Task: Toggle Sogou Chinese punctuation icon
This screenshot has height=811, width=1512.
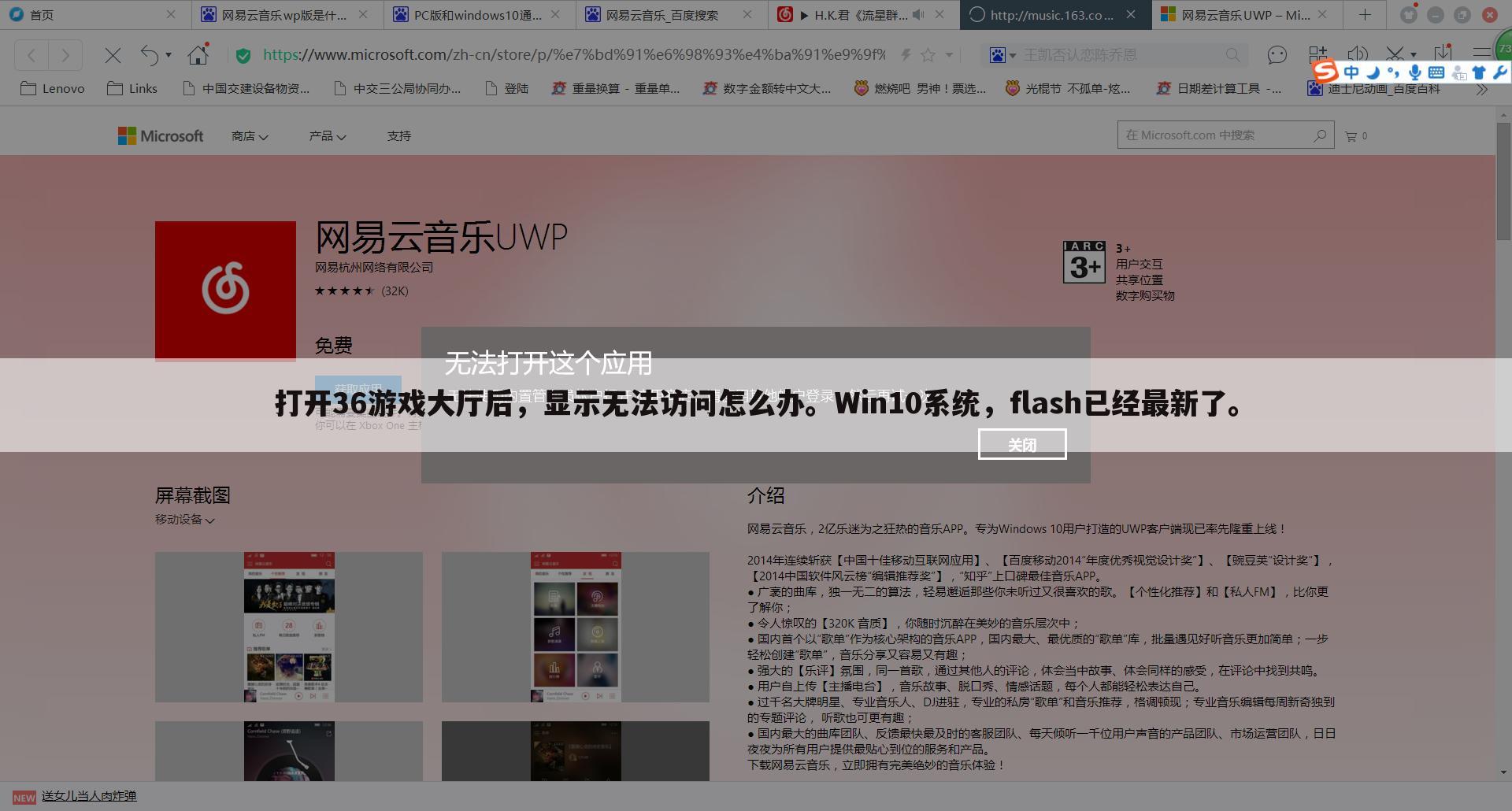Action: coord(1394,72)
